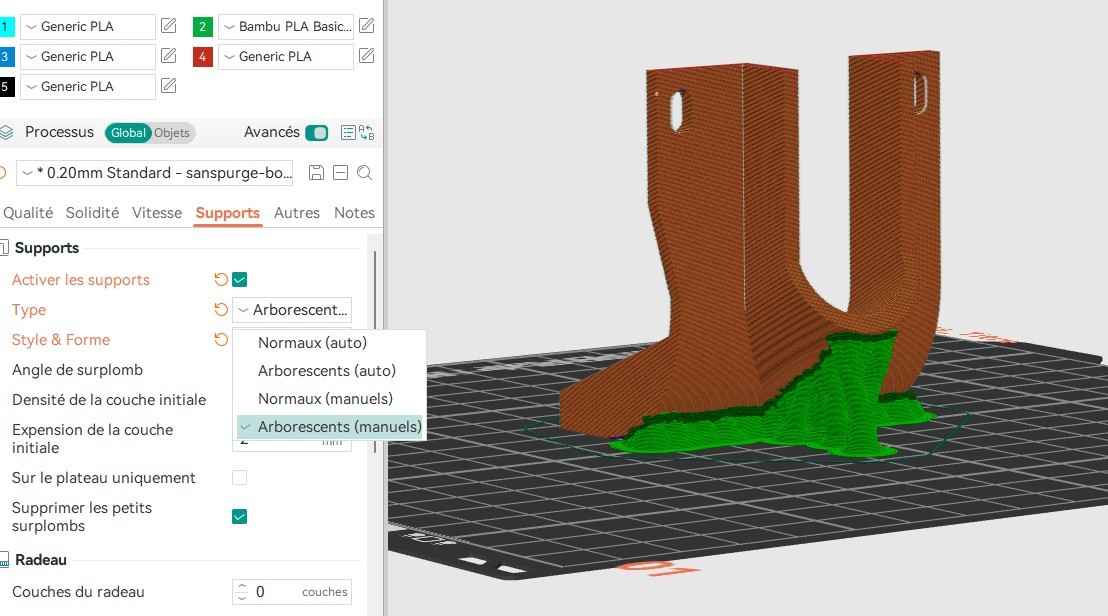1108x616 pixels.
Task: Open the filament 3 Generic PLA dropdown
Action: (x=88, y=56)
